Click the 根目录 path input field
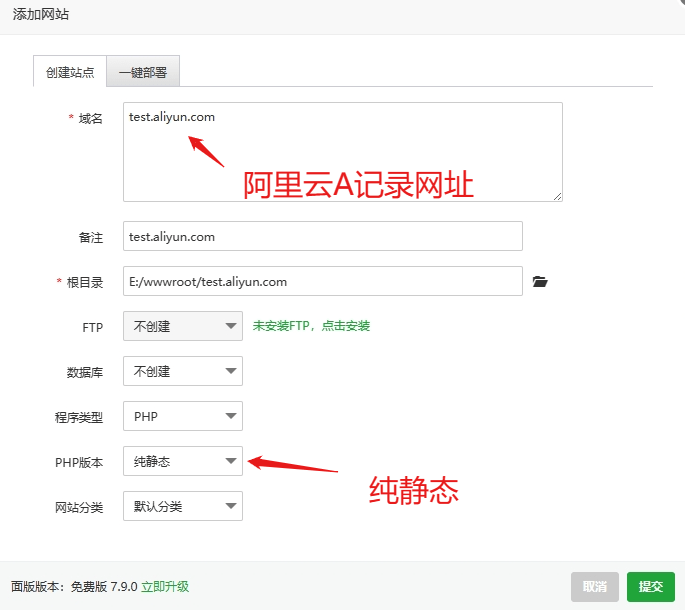The height and width of the screenshot is (610, 685). click(x=322, y=282)
